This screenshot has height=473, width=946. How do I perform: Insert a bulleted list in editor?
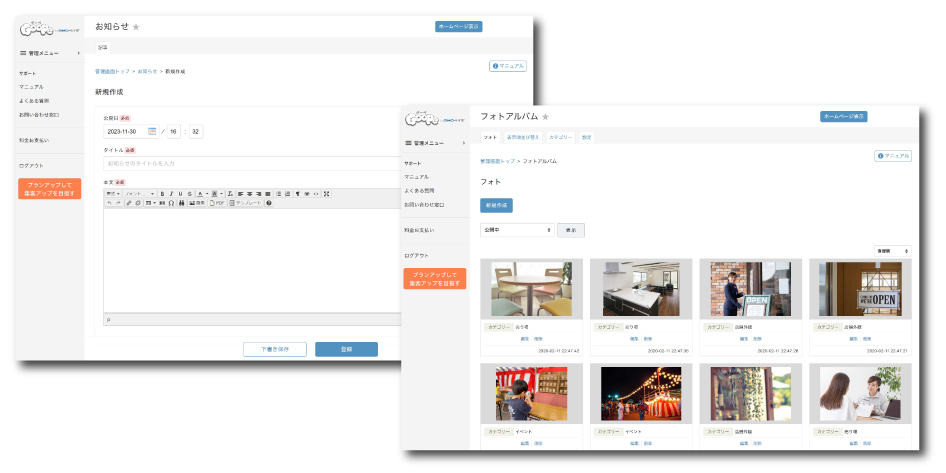(279, 194)
